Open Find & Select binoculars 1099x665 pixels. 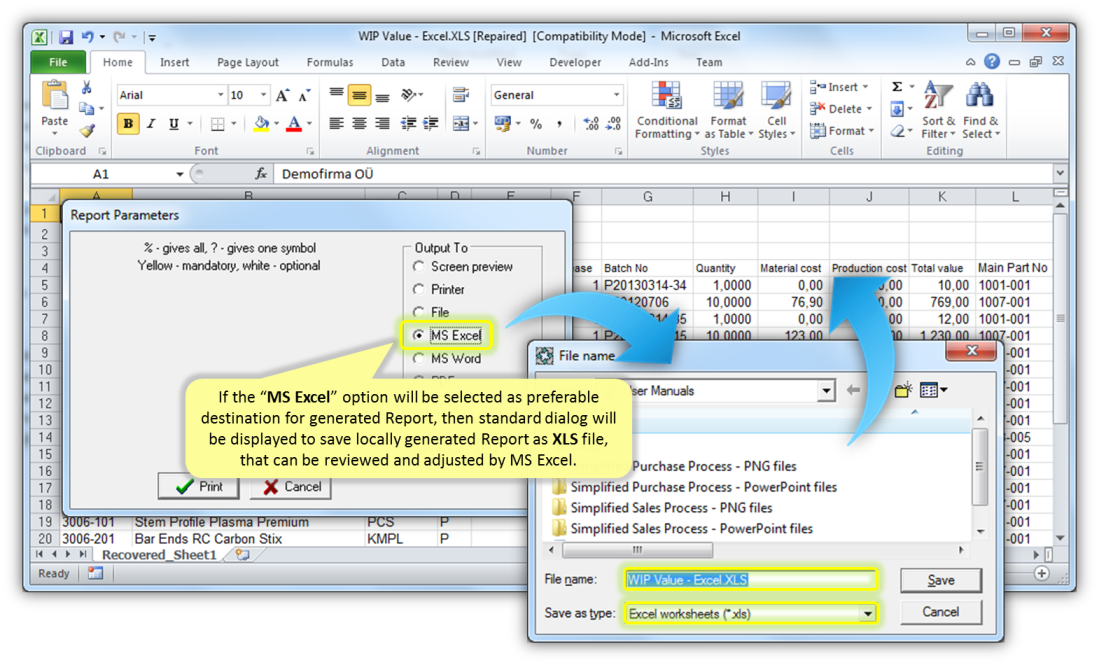click(x=981, y=109)
